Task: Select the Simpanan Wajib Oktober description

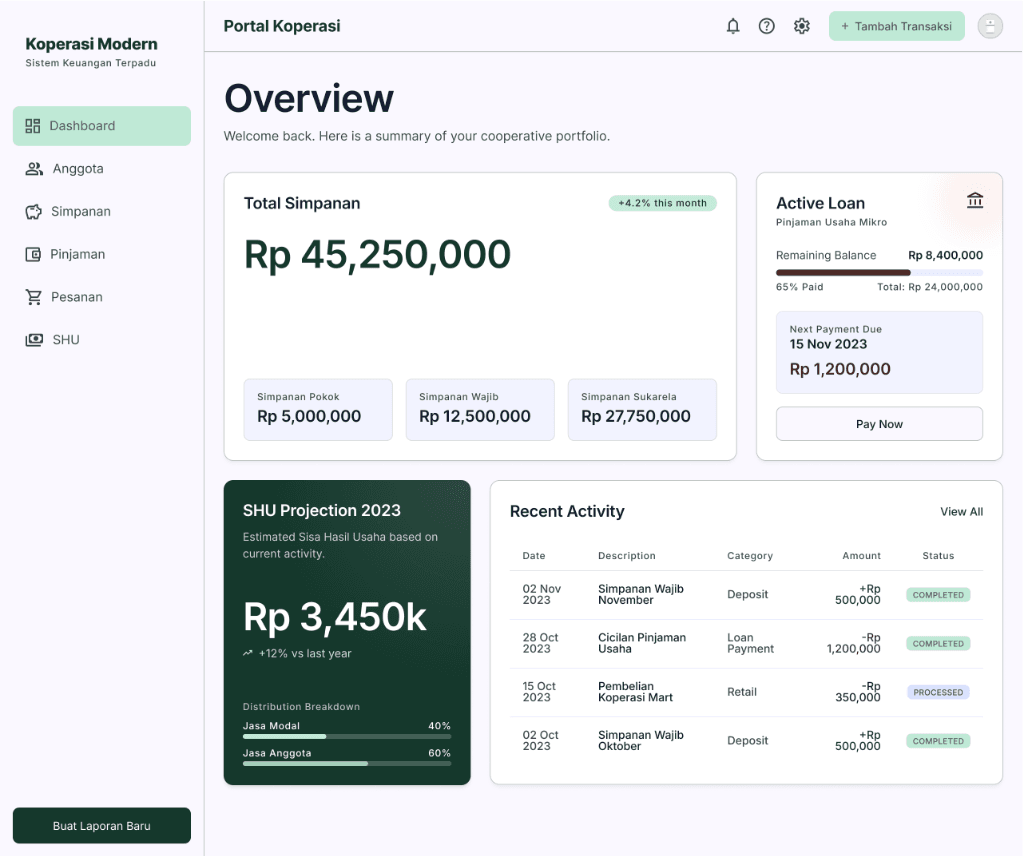Action: point(641,740)
